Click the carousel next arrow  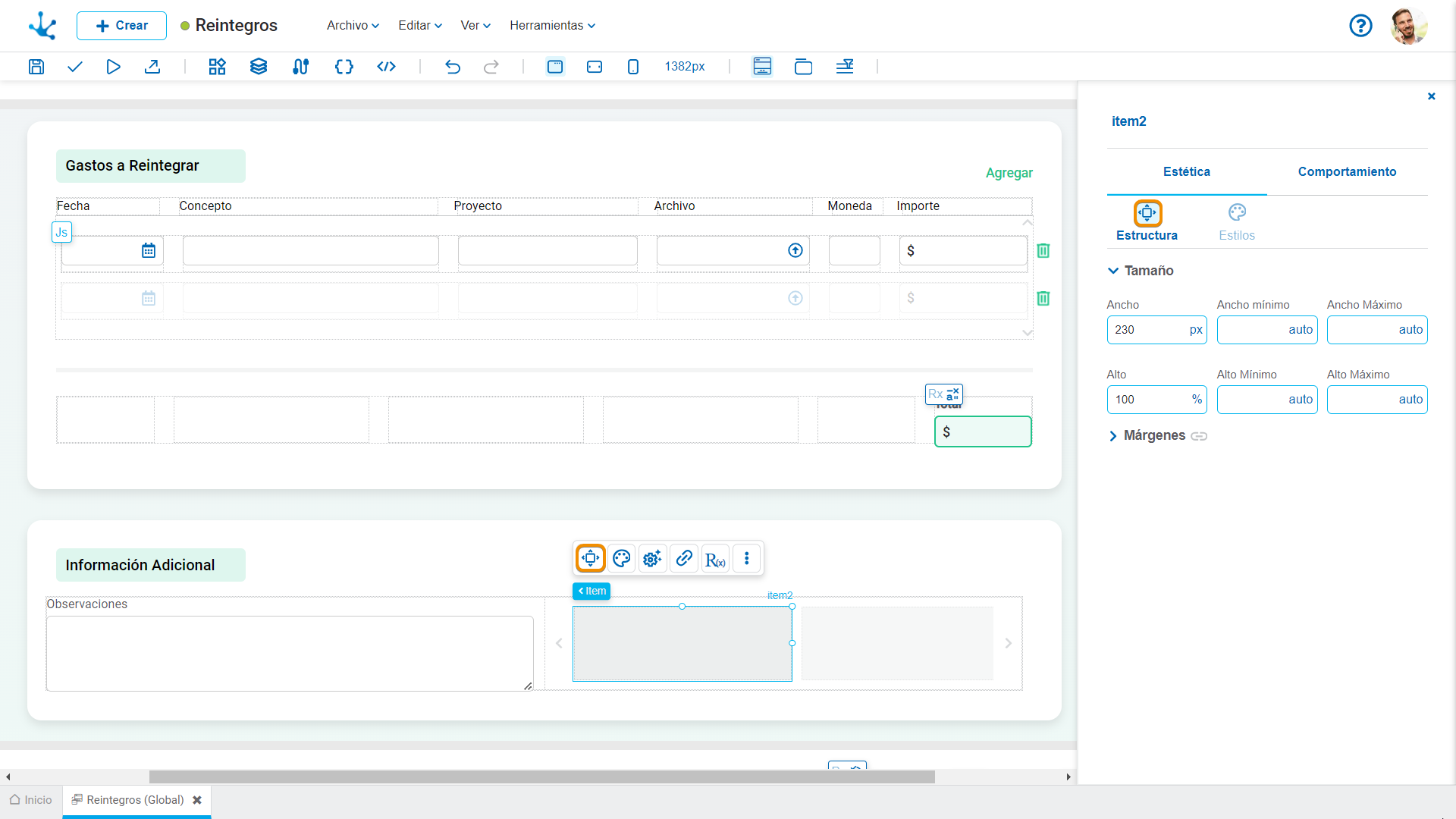(x=1009, y=643)
